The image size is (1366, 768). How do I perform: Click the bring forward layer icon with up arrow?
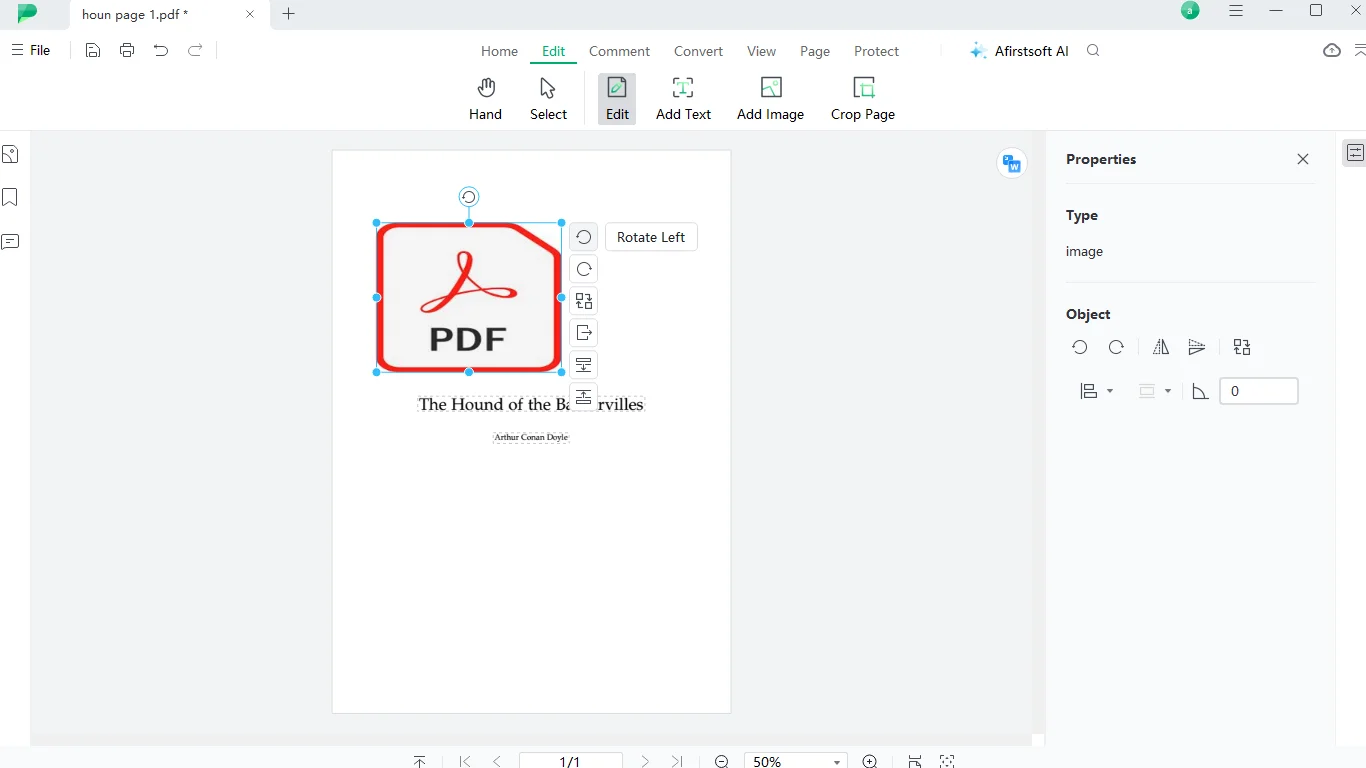(584, 396)
